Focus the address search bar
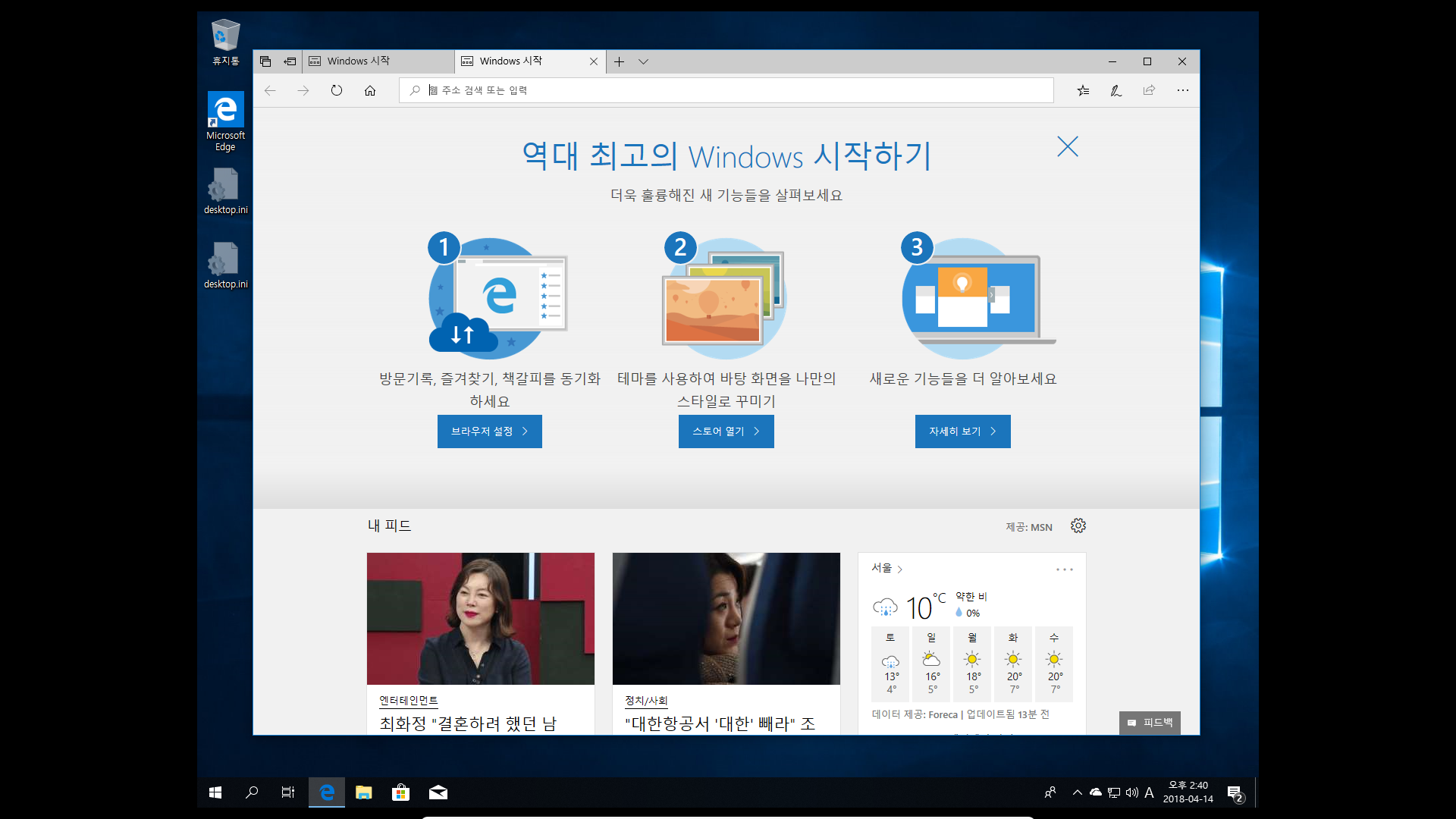This screenshot has width=1456, height=819. [726, 90]
